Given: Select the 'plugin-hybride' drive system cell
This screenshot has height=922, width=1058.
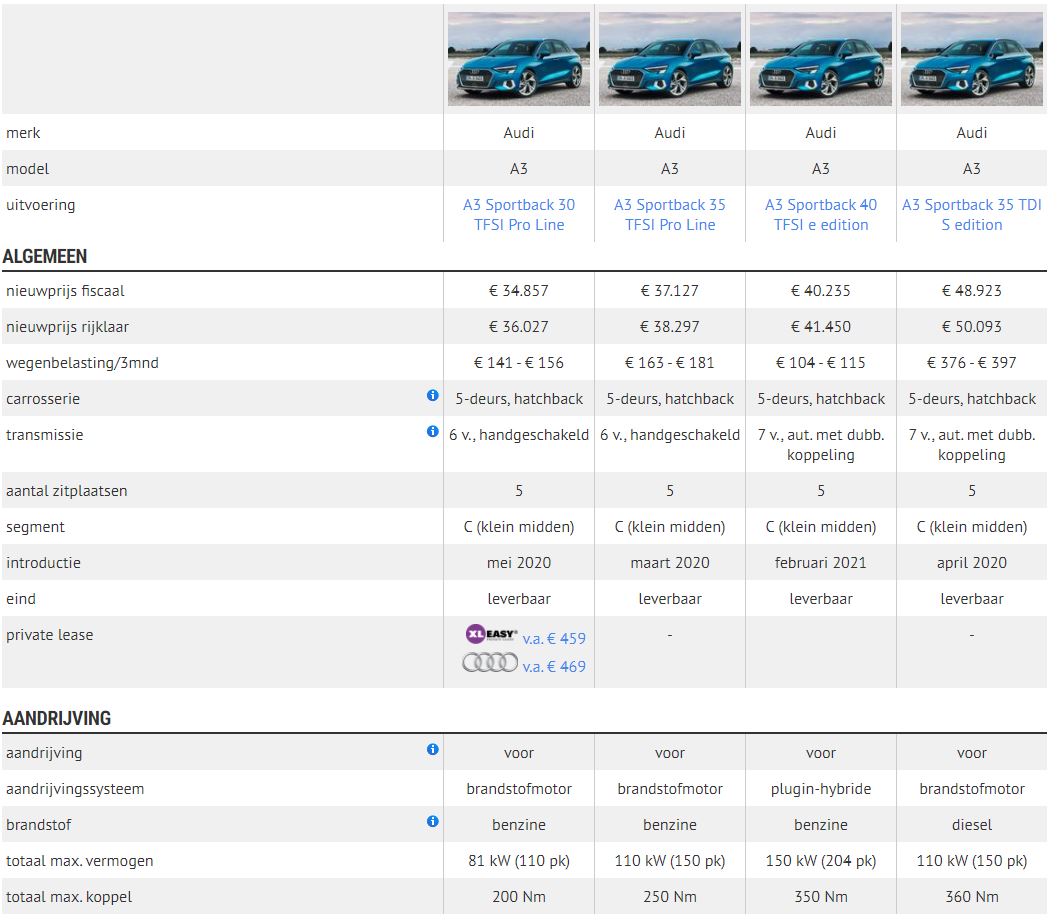Looking at the screenshot, I should coord(821,789).
